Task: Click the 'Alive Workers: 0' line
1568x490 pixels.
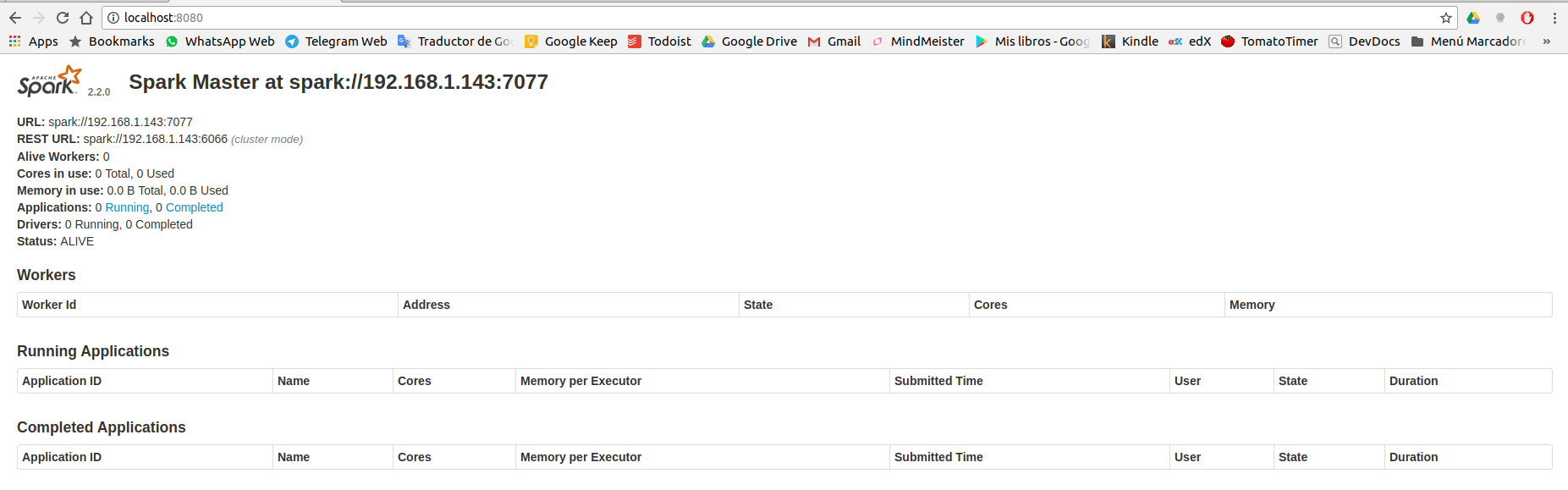Action: (x=63, y=157)
